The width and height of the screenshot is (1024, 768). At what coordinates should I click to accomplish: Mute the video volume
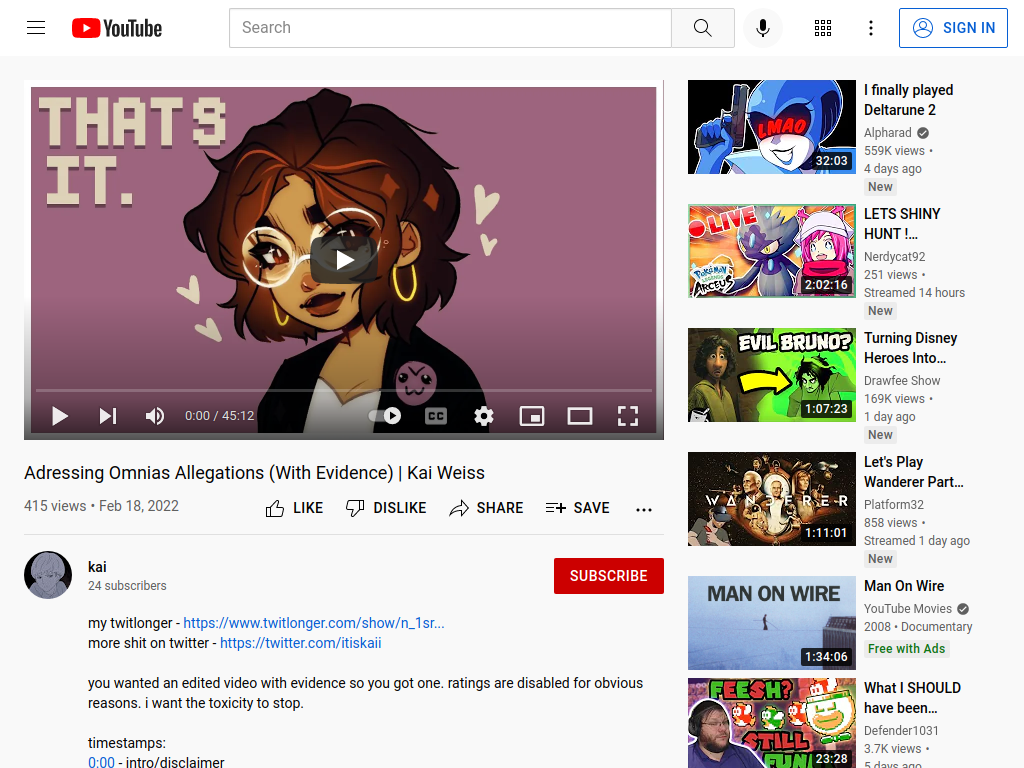coord(155,416)
